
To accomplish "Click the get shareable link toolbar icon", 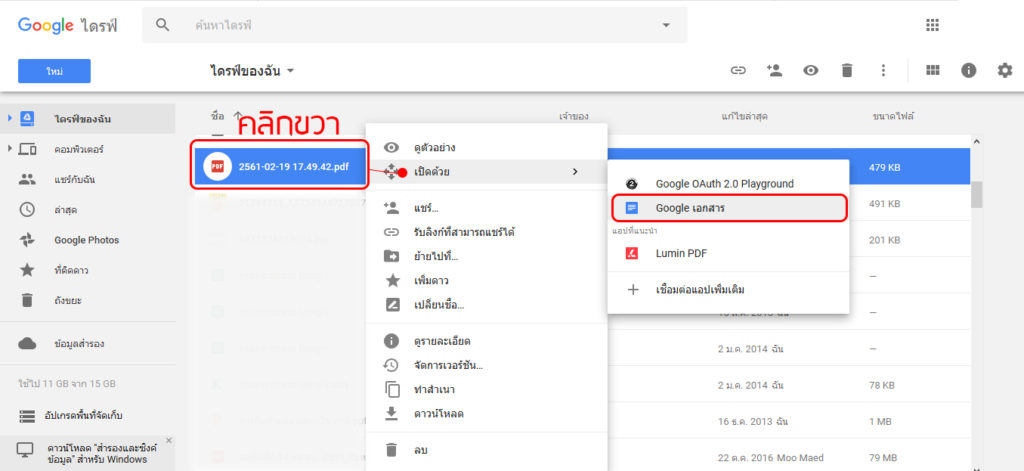I will point(738,71).
